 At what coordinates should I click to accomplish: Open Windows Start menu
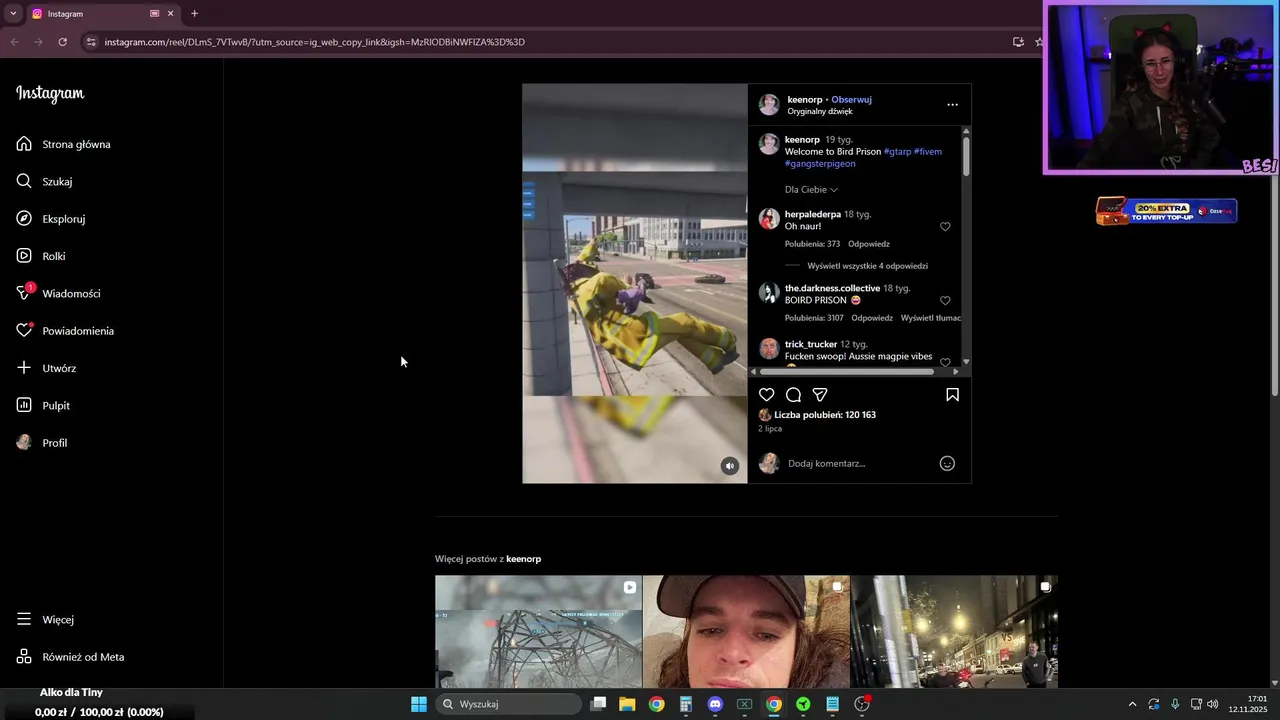[419, 704]
